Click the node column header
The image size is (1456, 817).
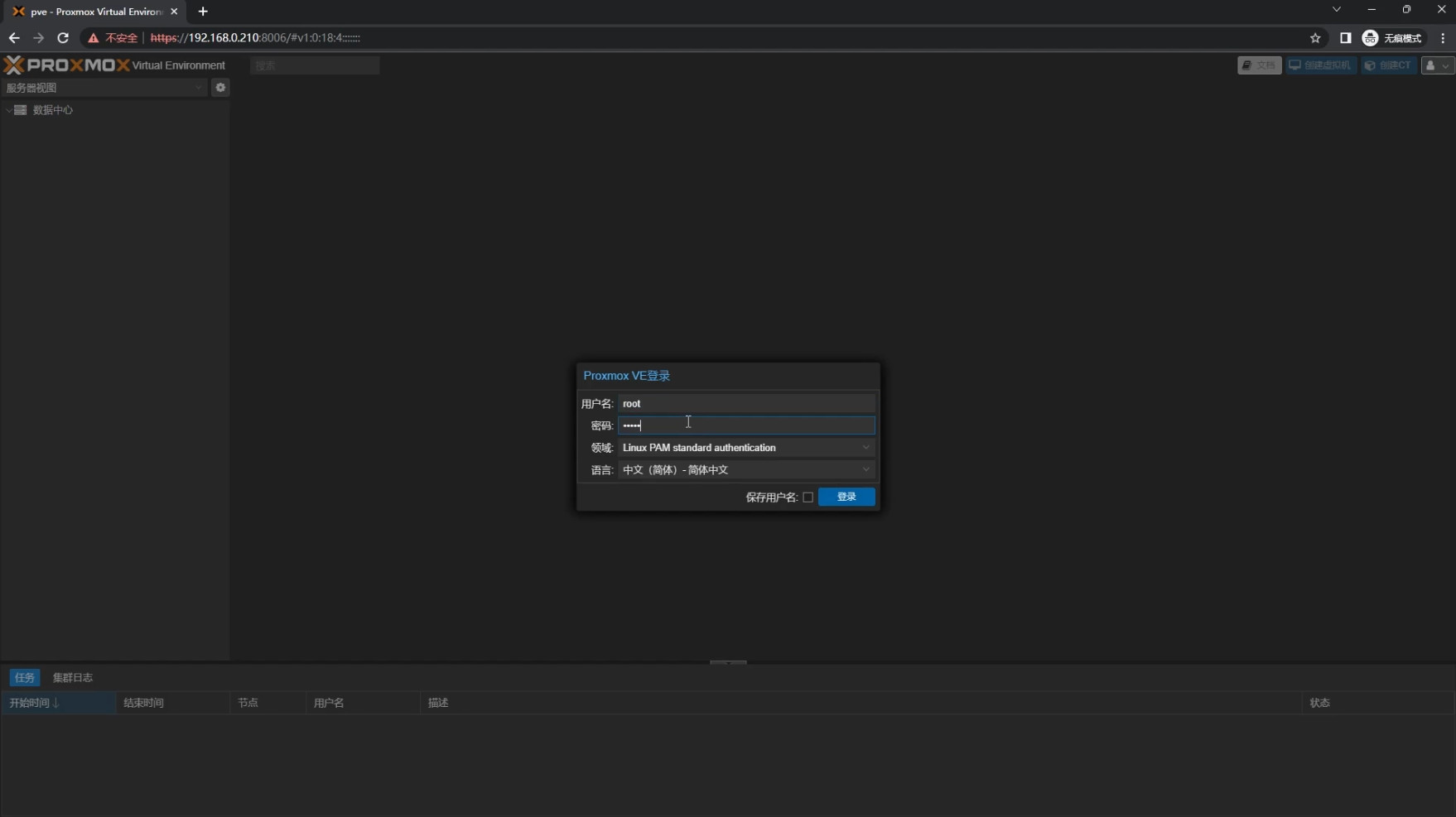coord(268,703)
